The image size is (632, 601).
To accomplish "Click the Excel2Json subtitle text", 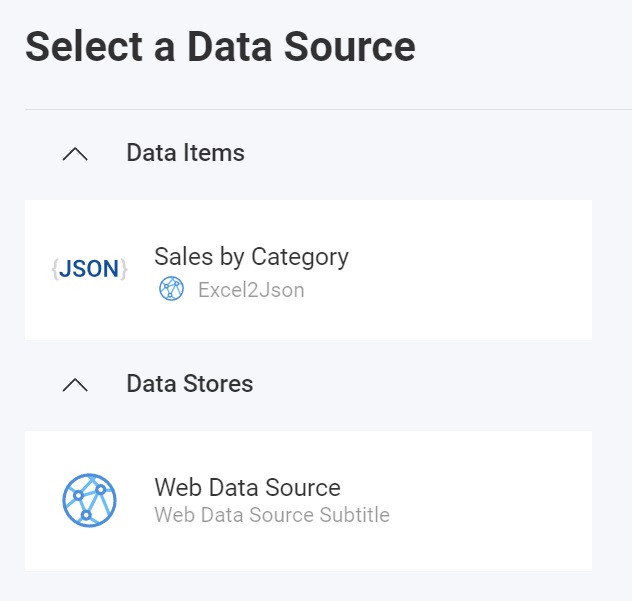I will tap(251, 291).
